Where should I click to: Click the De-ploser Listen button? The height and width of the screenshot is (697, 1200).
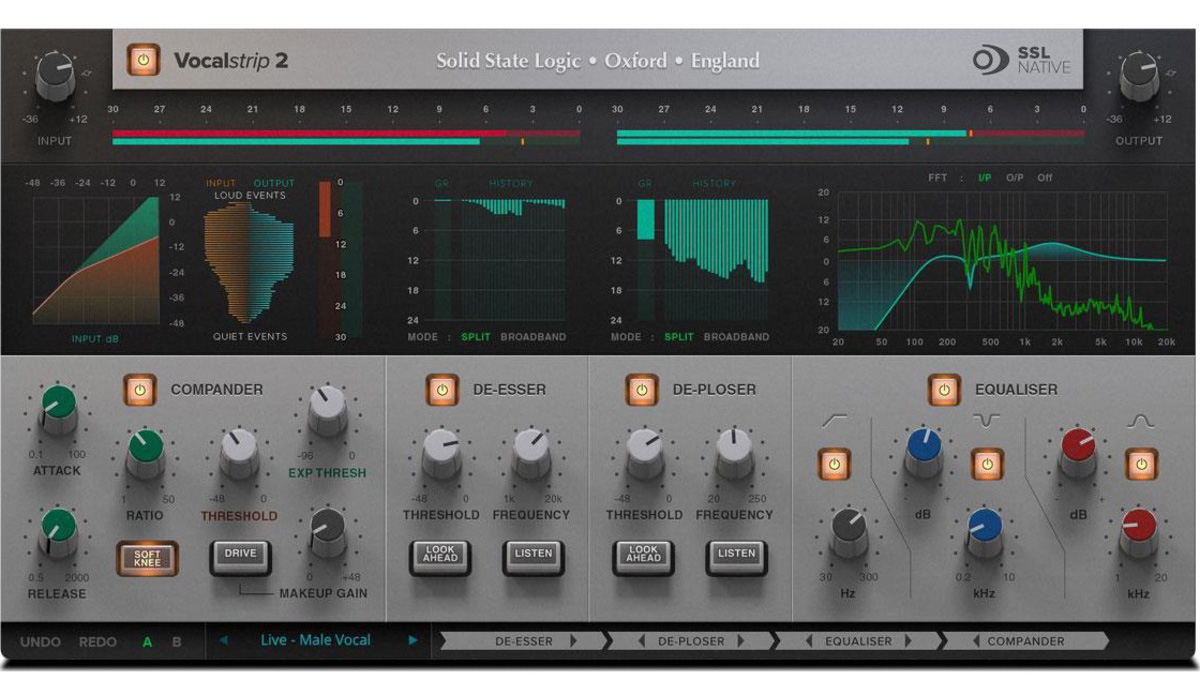737,556
